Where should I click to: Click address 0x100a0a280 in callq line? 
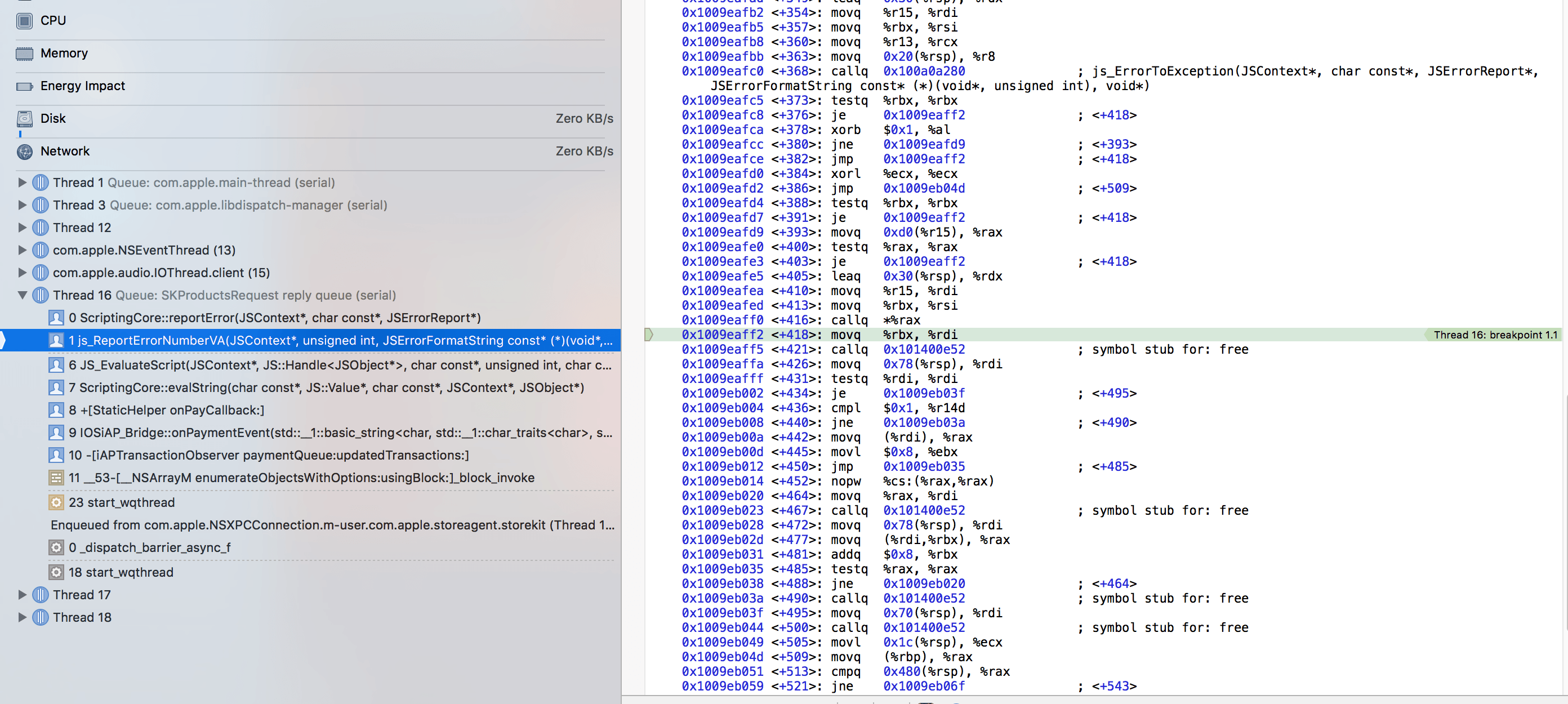coord(923,71)
